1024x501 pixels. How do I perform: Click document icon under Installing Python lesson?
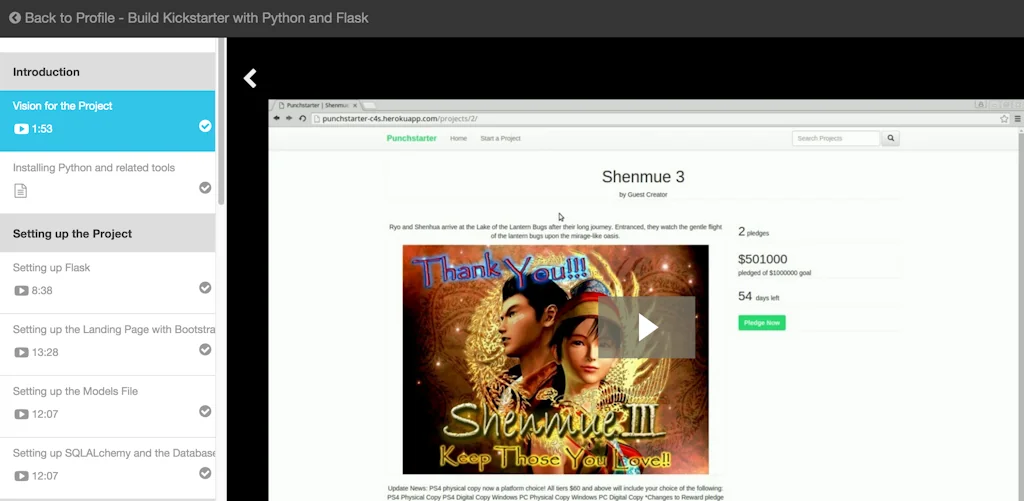click(x=21, y=191)
